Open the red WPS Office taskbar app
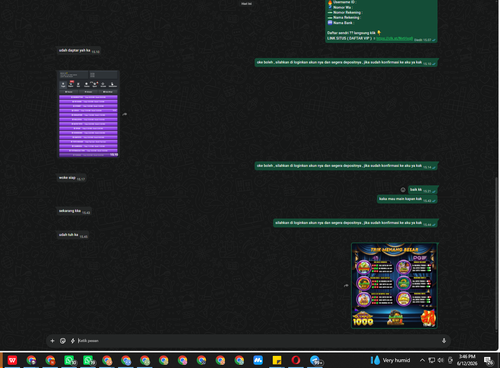500x368 pixels. pyautogui.click(x=12, y=360)
